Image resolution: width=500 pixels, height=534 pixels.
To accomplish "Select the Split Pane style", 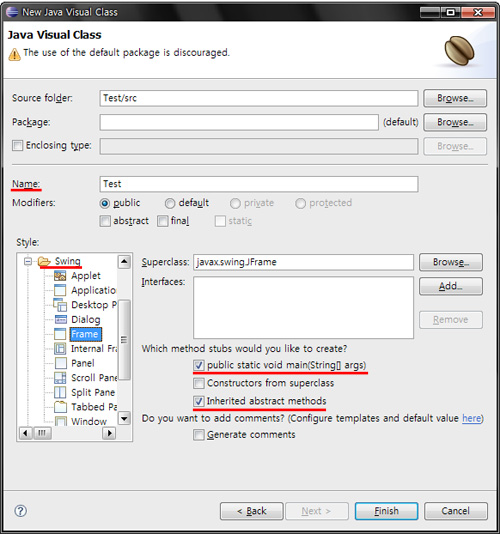I will [x=93, y=392].
